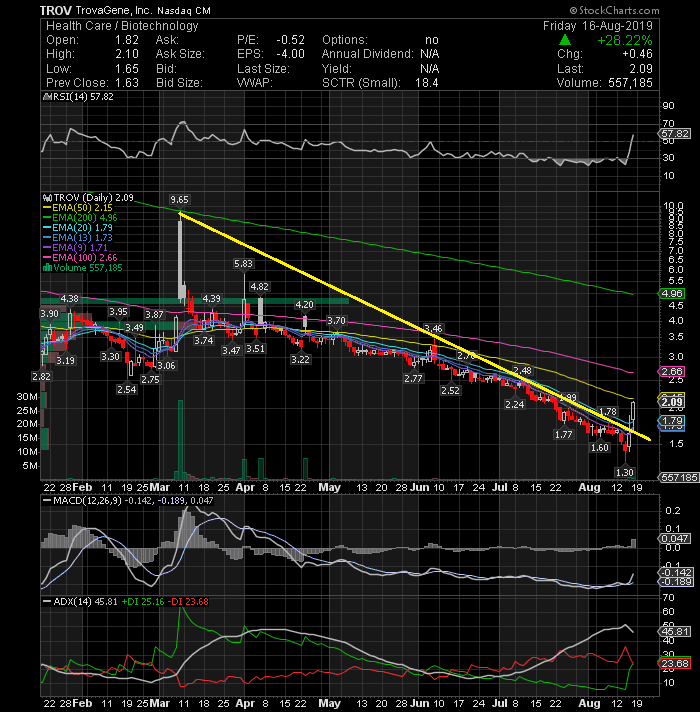Click the TROV (Daily) 2.09 legend entry
Viewport: 700px width, 712px height.
point(94,198)
